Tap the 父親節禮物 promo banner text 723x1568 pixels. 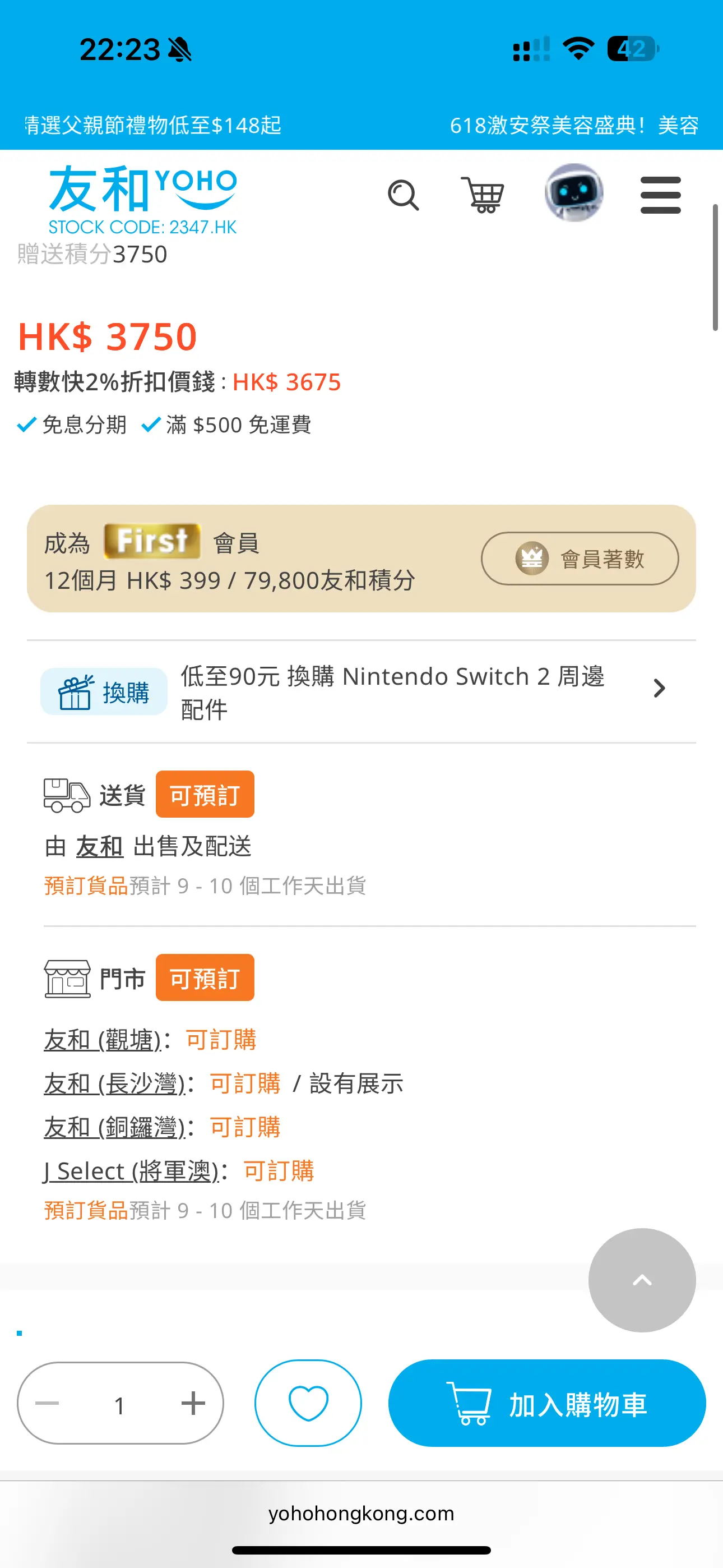click(x=152, y=126)
